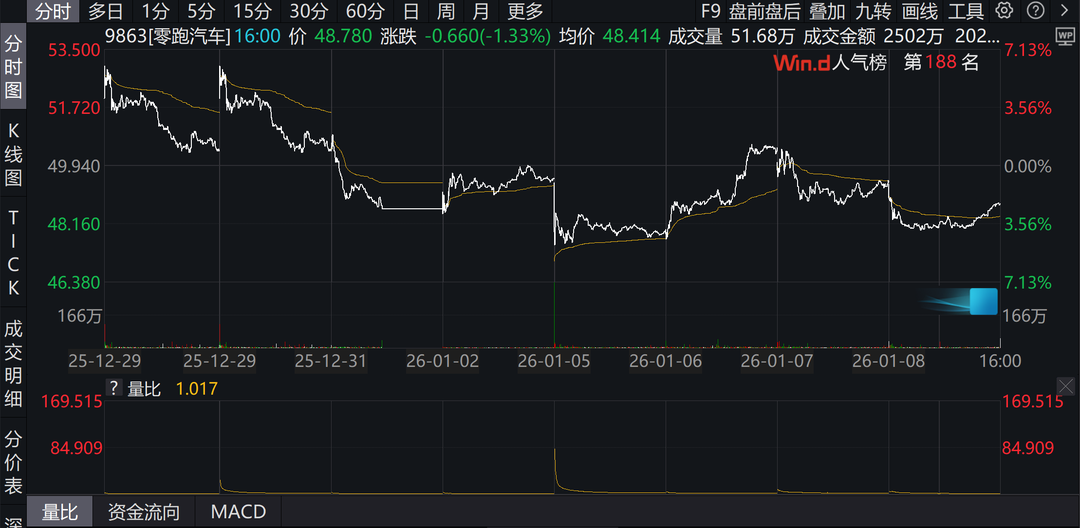Open the settings gear icon
Viewport: 1080px width, 528px height.
pos(1004,10)
